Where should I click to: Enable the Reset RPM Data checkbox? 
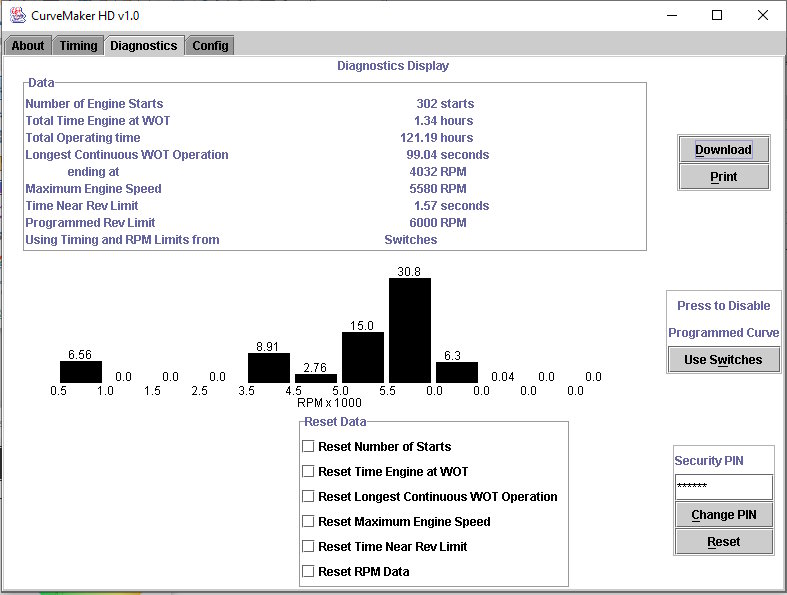coord(308,571)
